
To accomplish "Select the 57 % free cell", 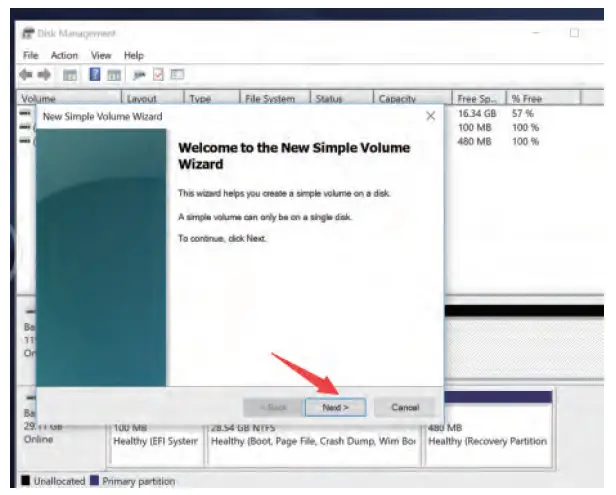I will coord(522,114).
